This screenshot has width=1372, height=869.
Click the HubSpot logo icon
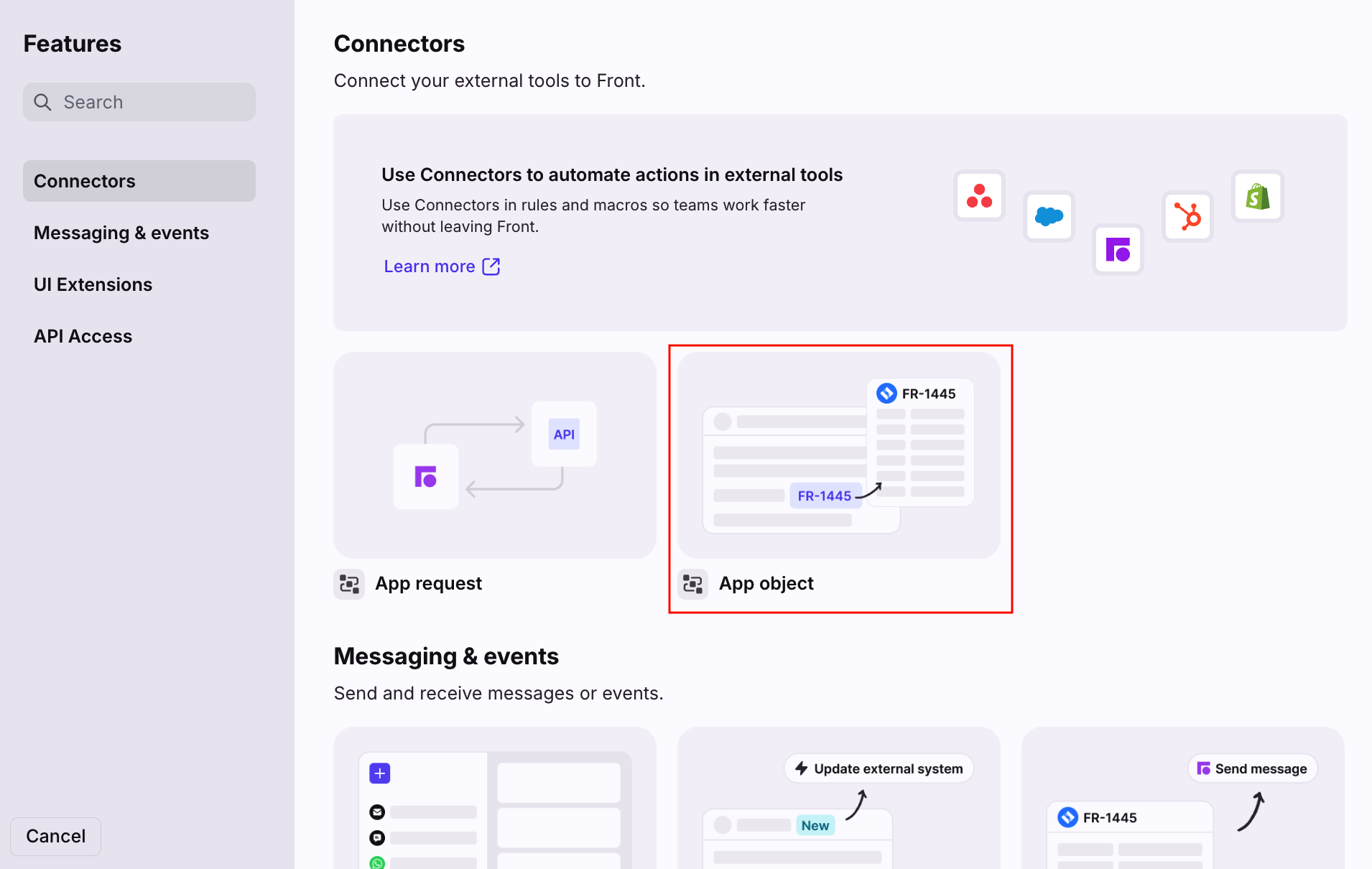tap(1187, 216)
